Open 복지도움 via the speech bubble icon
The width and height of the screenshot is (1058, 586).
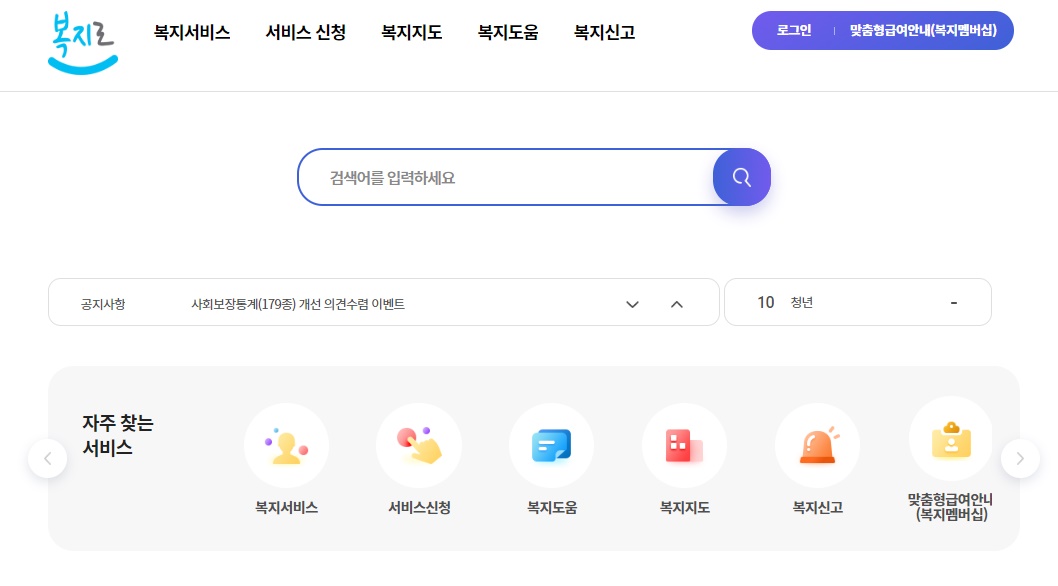point(551,445)
